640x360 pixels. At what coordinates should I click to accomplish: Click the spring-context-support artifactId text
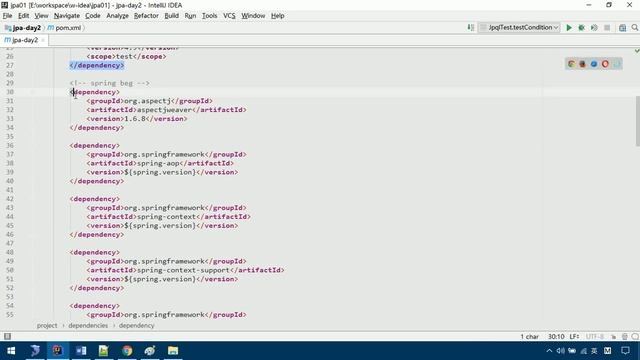(x=183, y=270)
